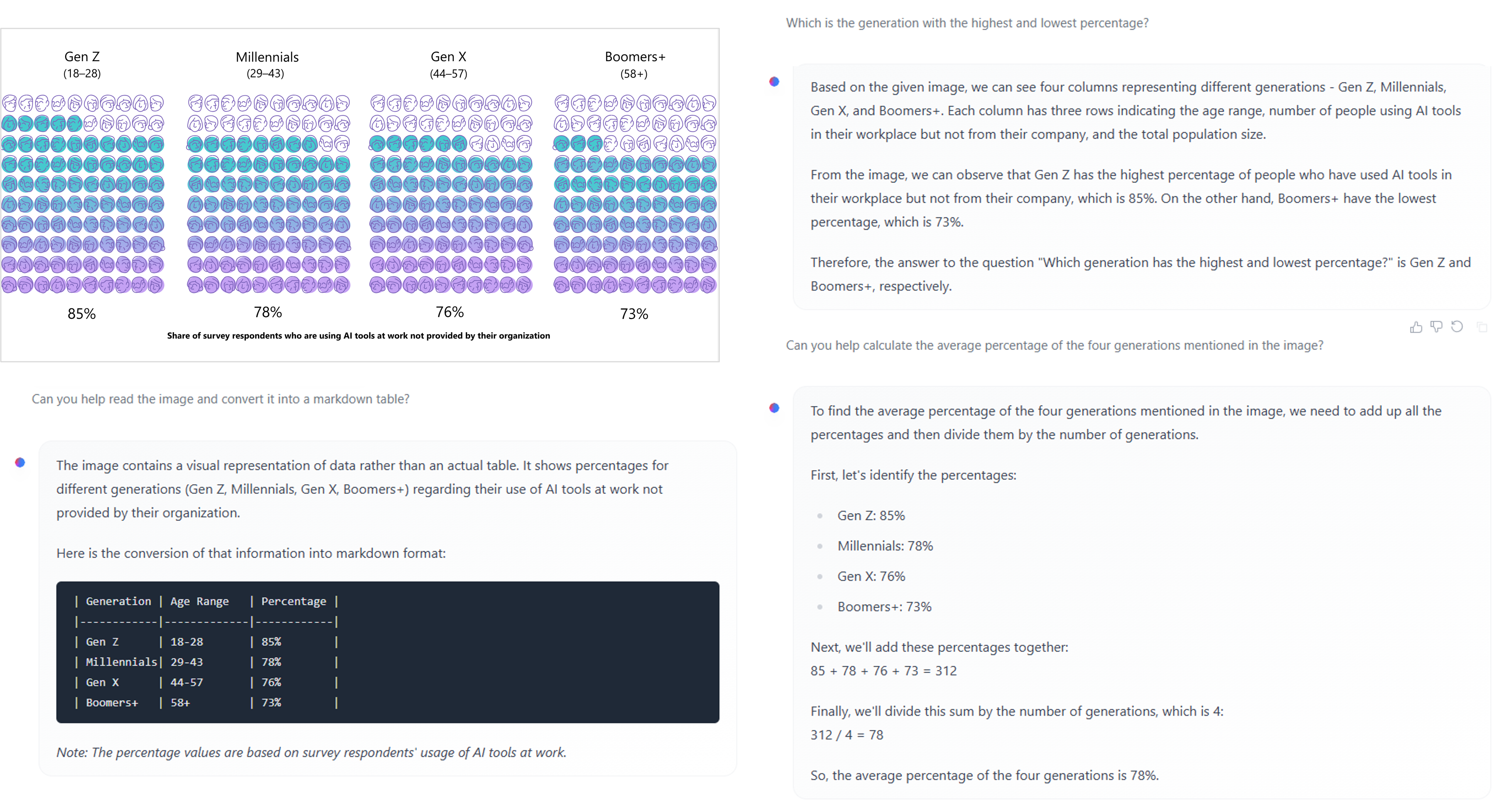
Task: Click the 73% label under Boomers+ pictogram
Action: (634, 314)
